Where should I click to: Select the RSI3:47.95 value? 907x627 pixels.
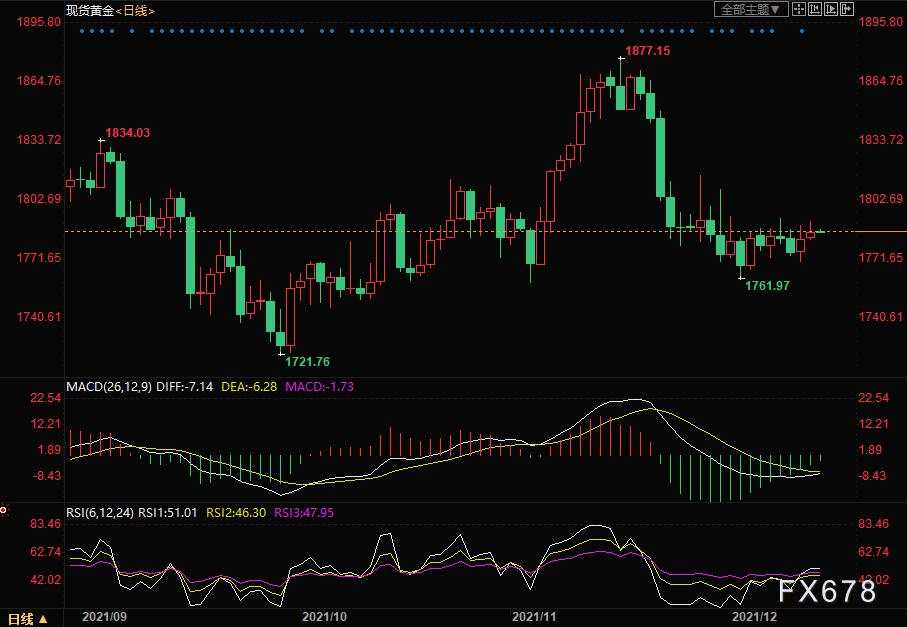[304, 512]
